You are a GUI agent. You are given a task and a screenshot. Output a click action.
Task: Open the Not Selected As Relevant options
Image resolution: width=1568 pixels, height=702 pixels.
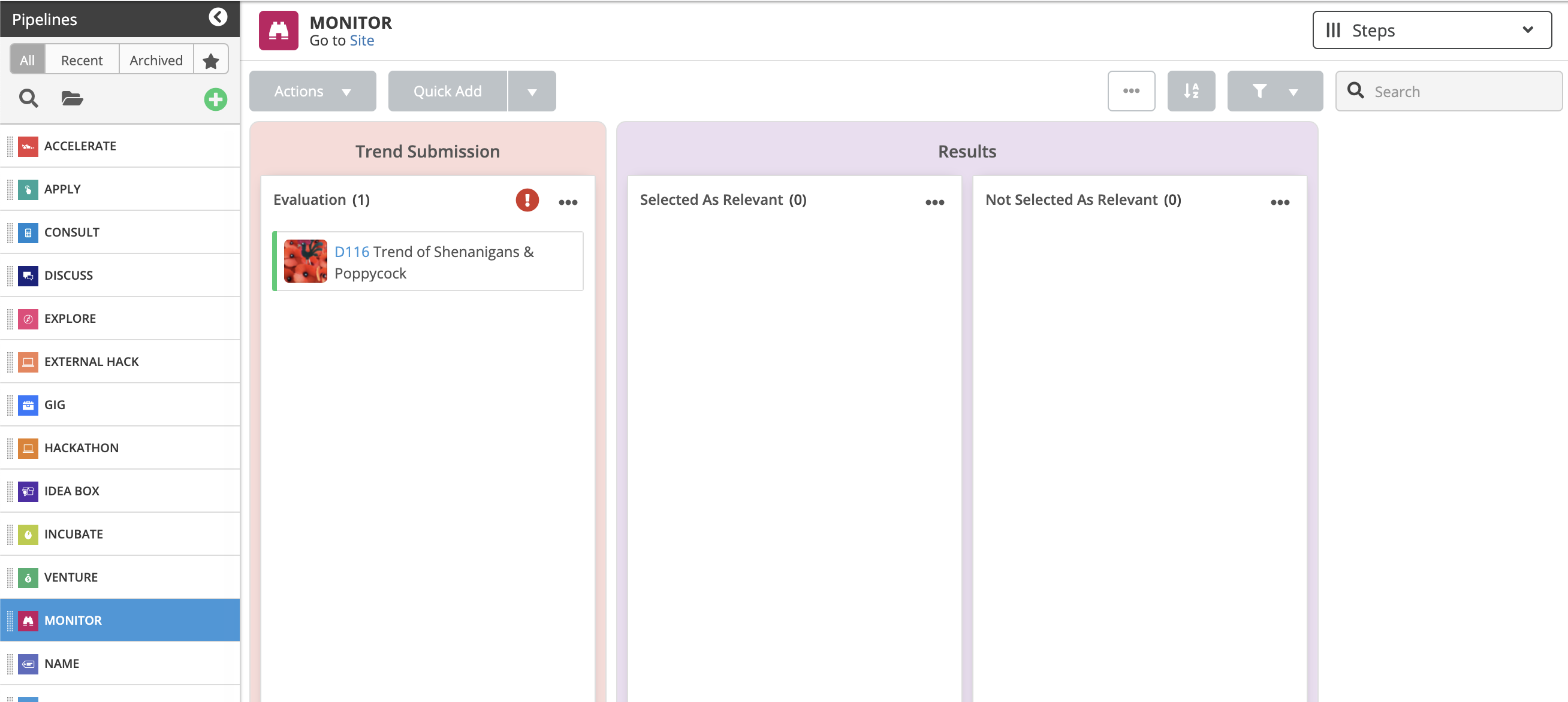coord(1280,202)
